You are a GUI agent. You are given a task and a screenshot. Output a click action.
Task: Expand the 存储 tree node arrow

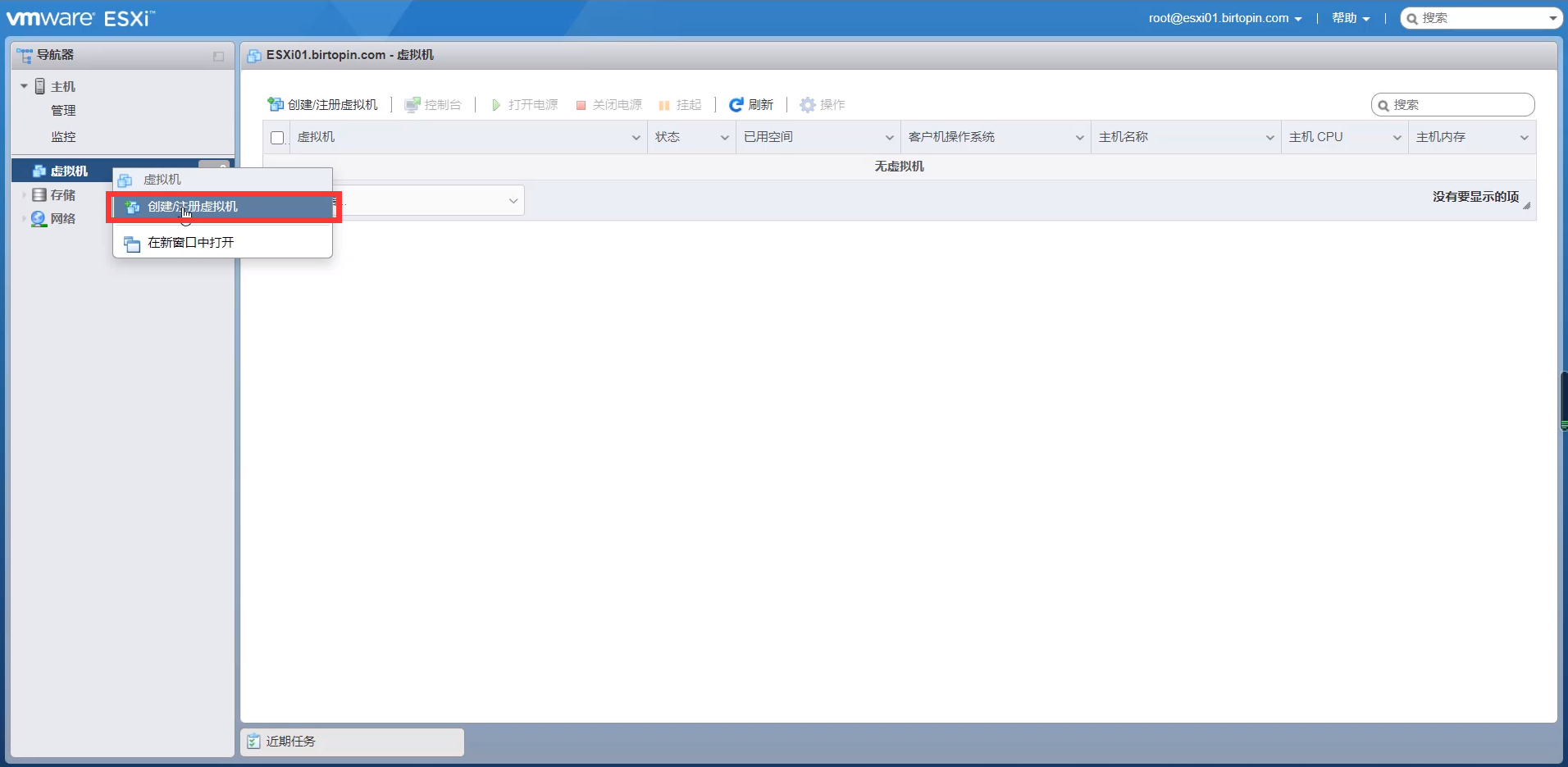[x=24, y=194]
